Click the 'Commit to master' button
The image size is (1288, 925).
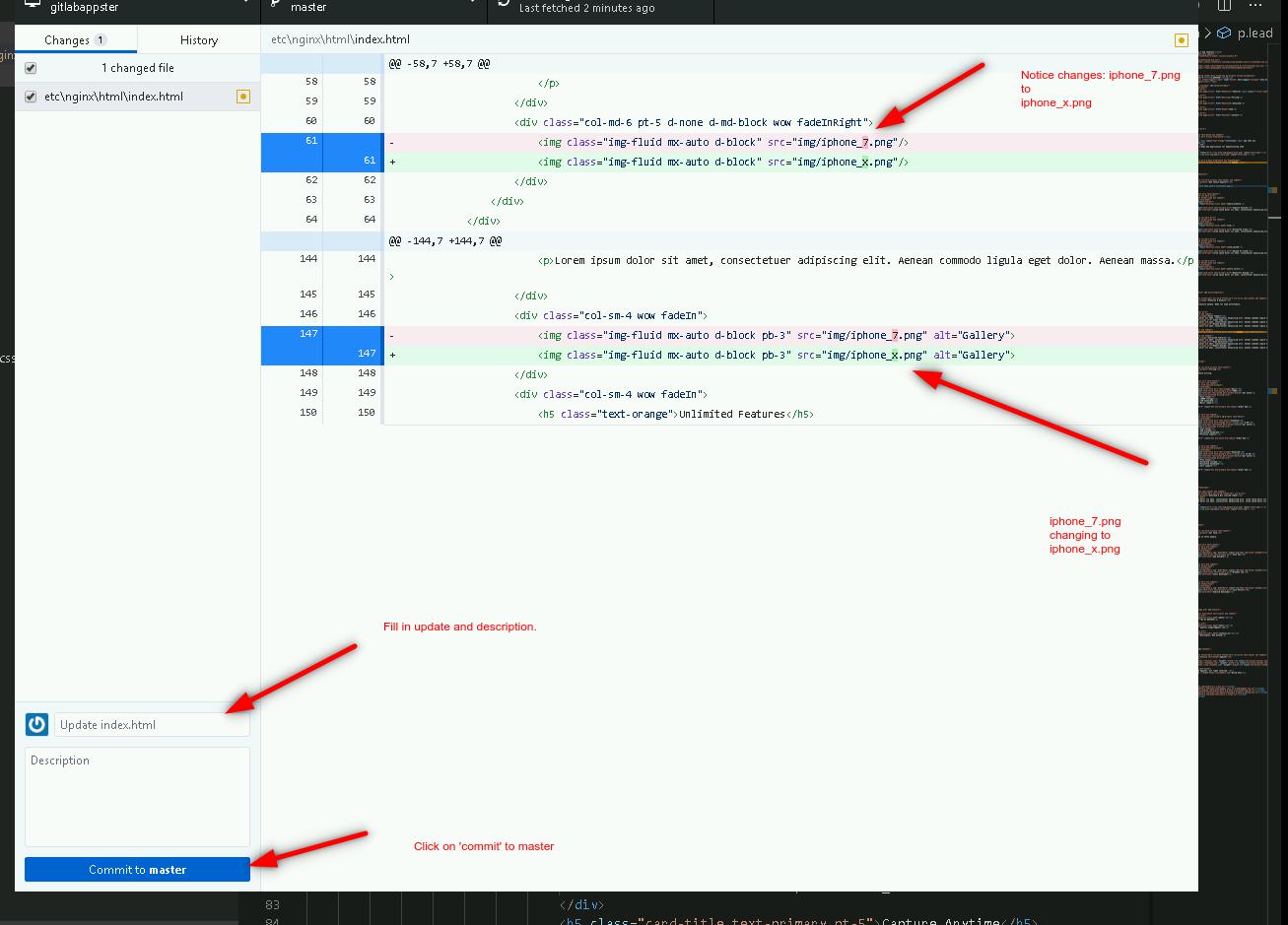click(x=137, y=870)
